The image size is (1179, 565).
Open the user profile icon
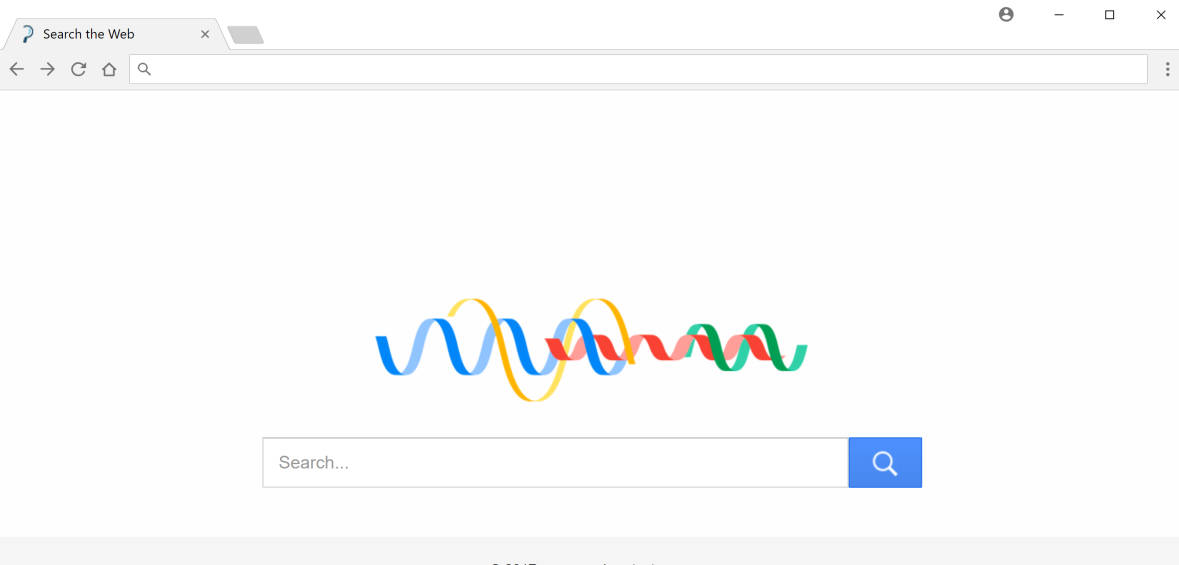[1006, 15]
